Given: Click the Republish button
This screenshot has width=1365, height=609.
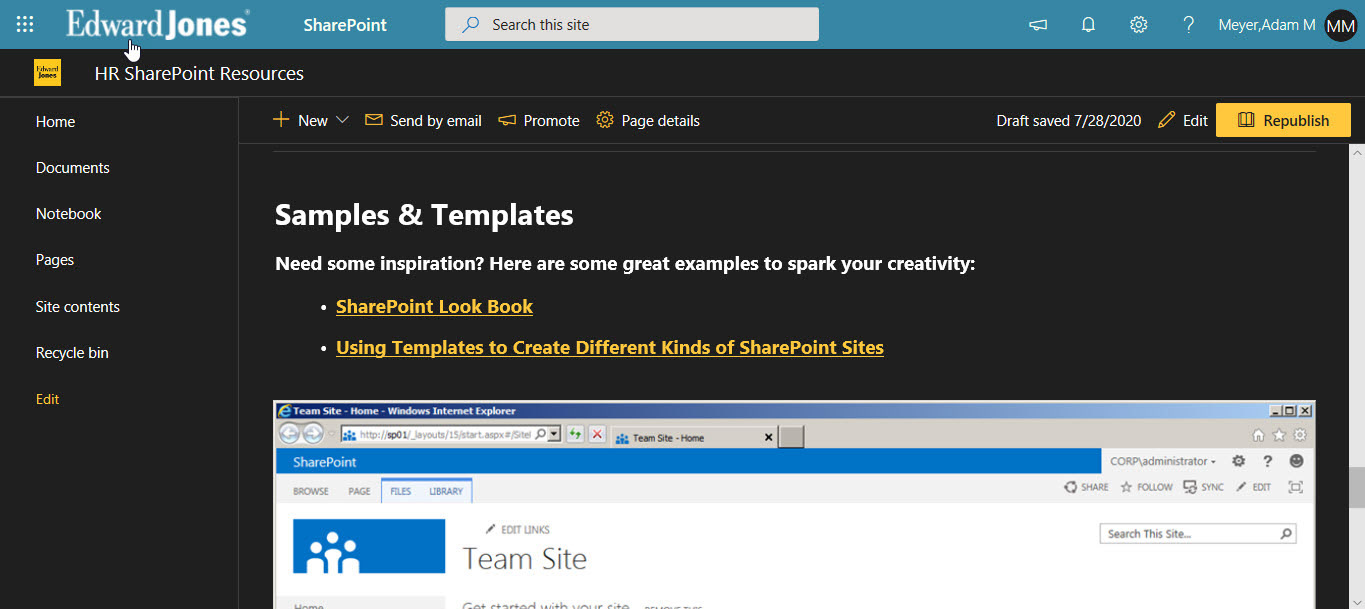Looking at the screenshot, I should (x=1283, y=120).
